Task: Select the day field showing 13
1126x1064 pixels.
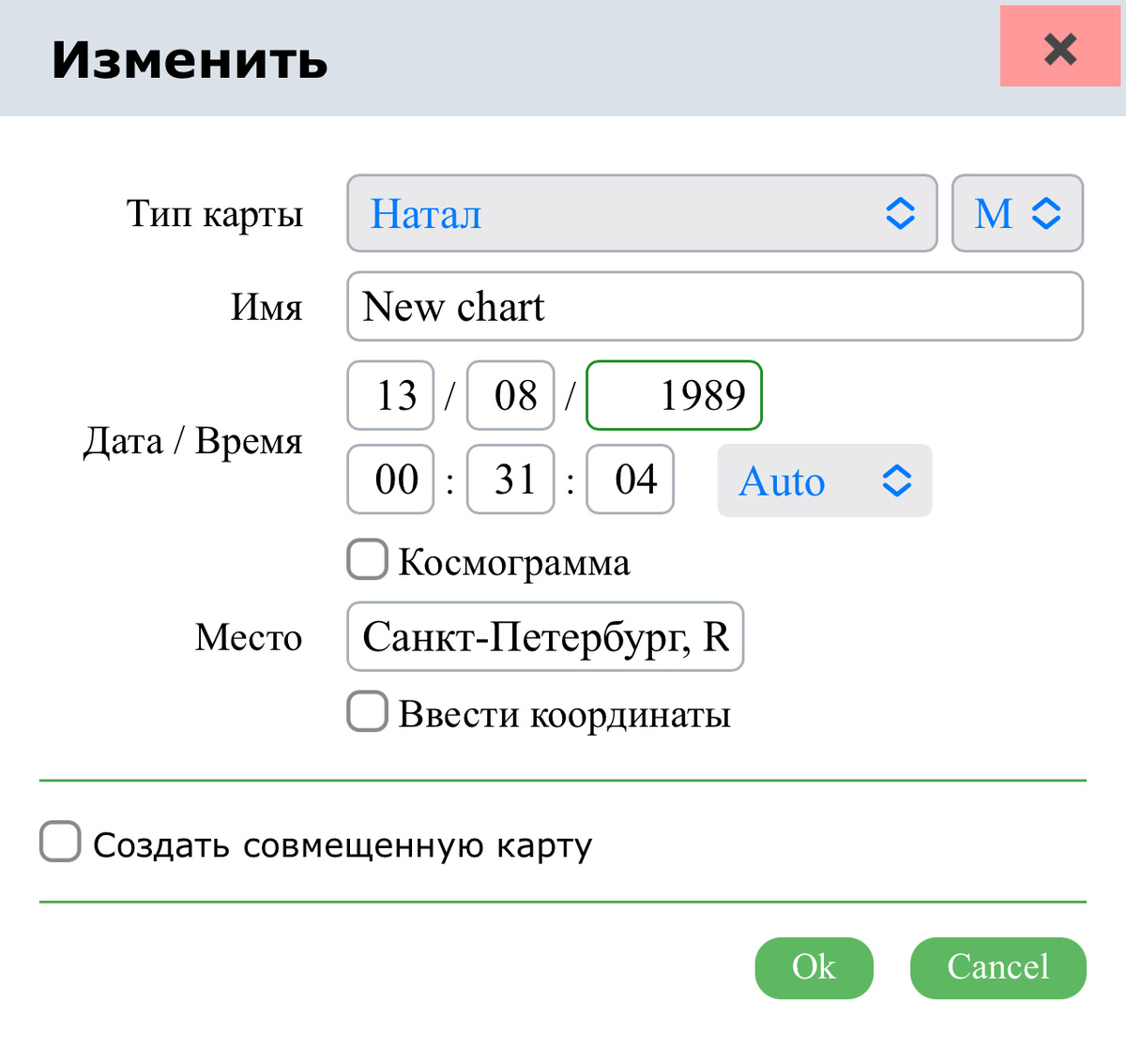Action: point(389,395)
